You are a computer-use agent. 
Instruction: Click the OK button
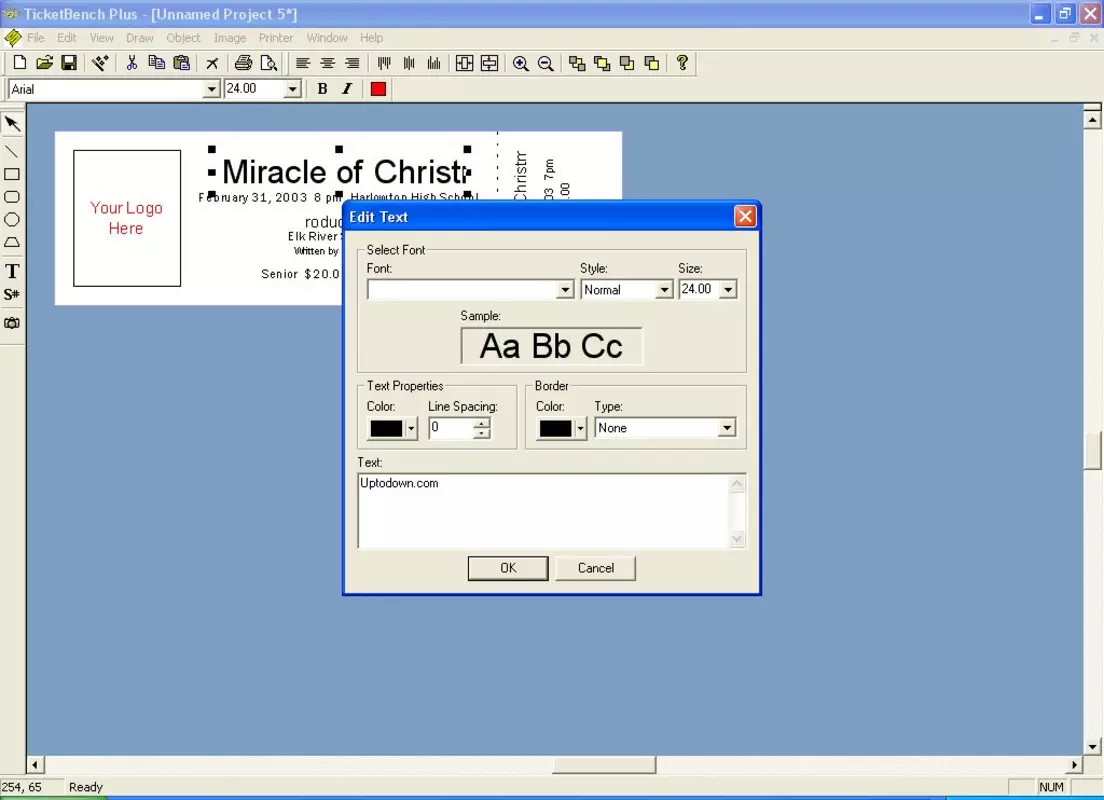pos(508,568)
